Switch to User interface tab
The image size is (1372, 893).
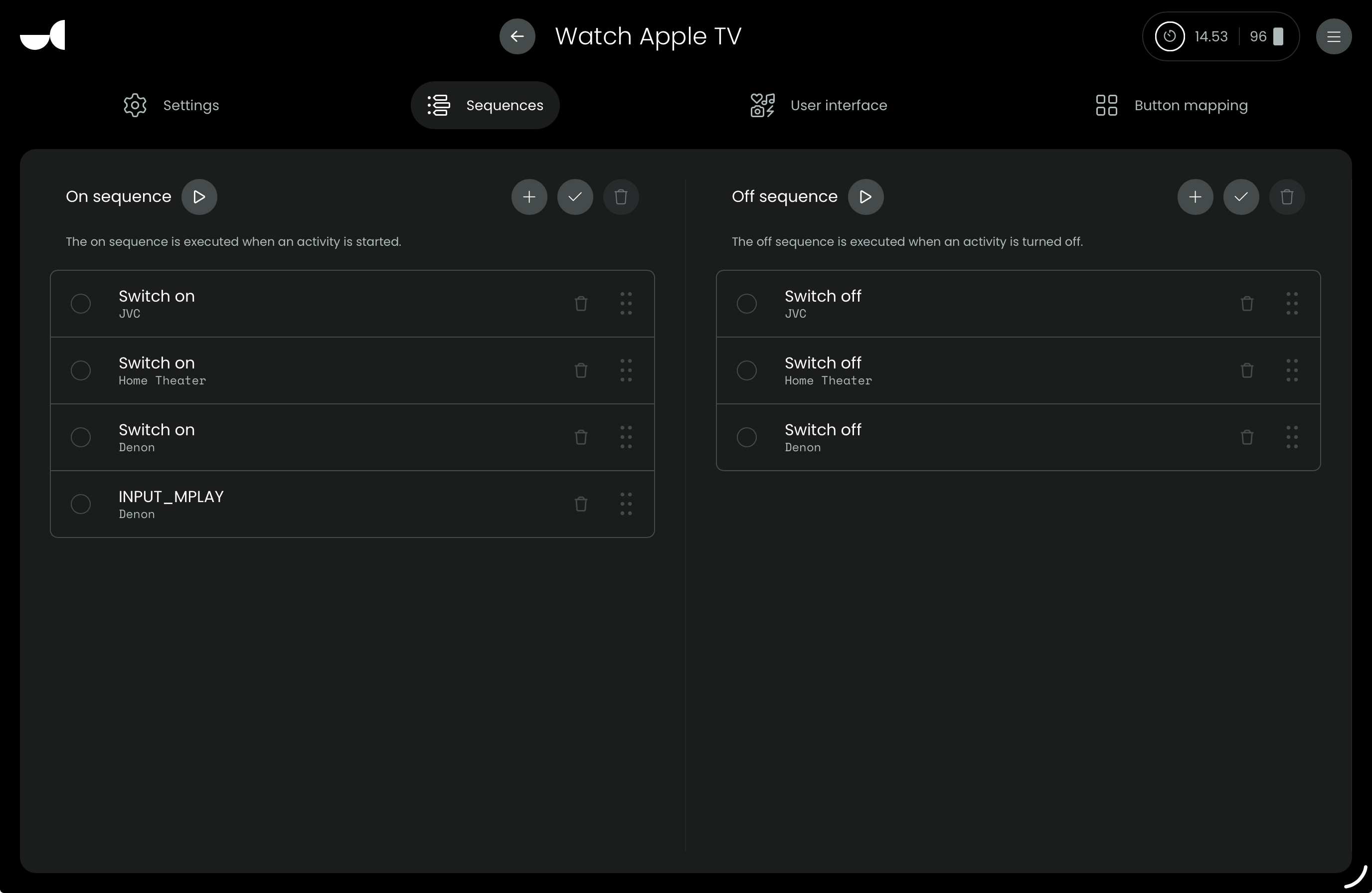(x=819, y=105)
